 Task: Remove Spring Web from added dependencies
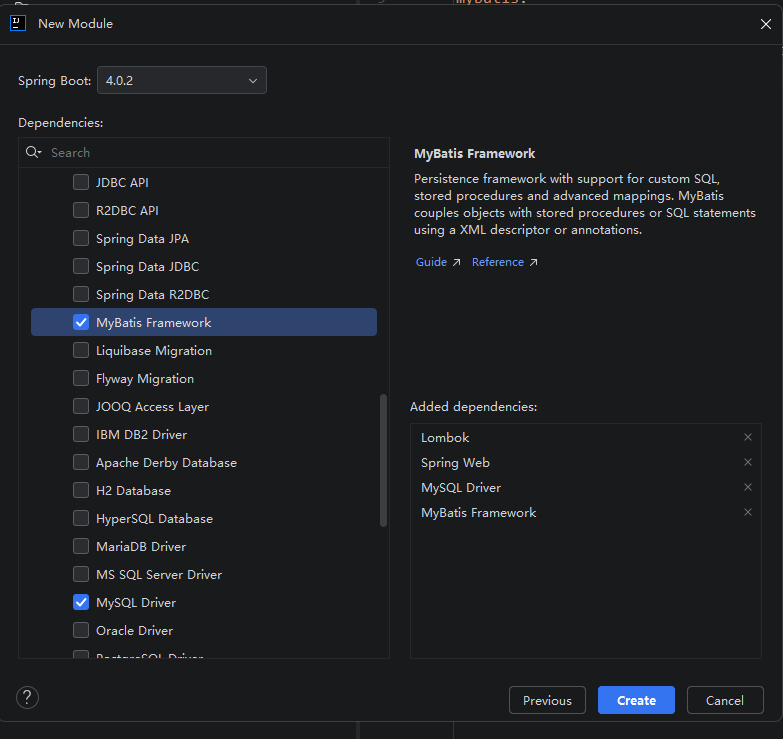[x=748, y=462]
